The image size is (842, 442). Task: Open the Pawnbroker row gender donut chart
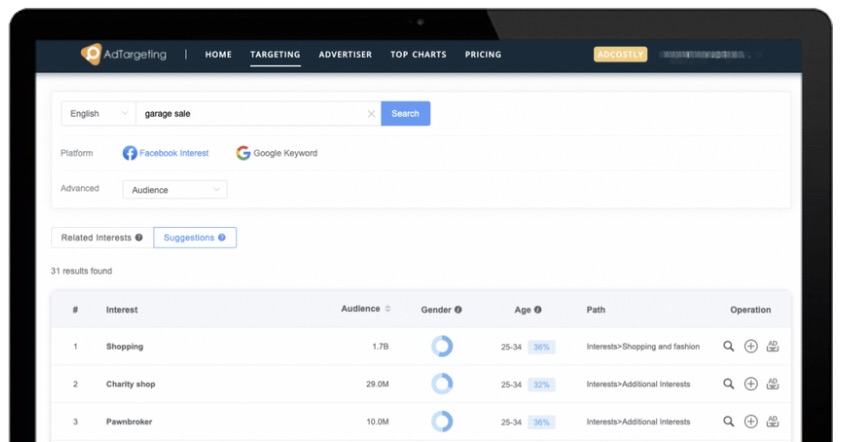(442, 422)
